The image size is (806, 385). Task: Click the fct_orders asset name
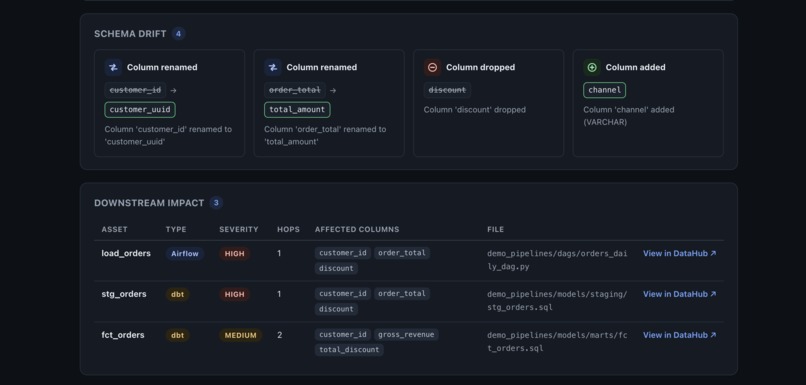pyautogui.click(x=123, y=335)
